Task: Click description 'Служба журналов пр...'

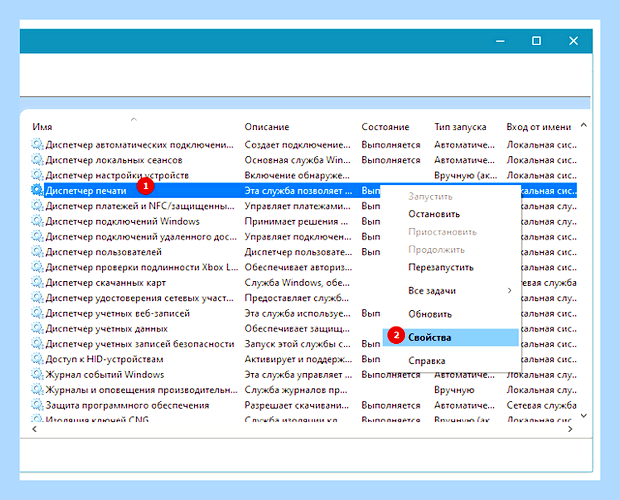Action: click(296, 390)
